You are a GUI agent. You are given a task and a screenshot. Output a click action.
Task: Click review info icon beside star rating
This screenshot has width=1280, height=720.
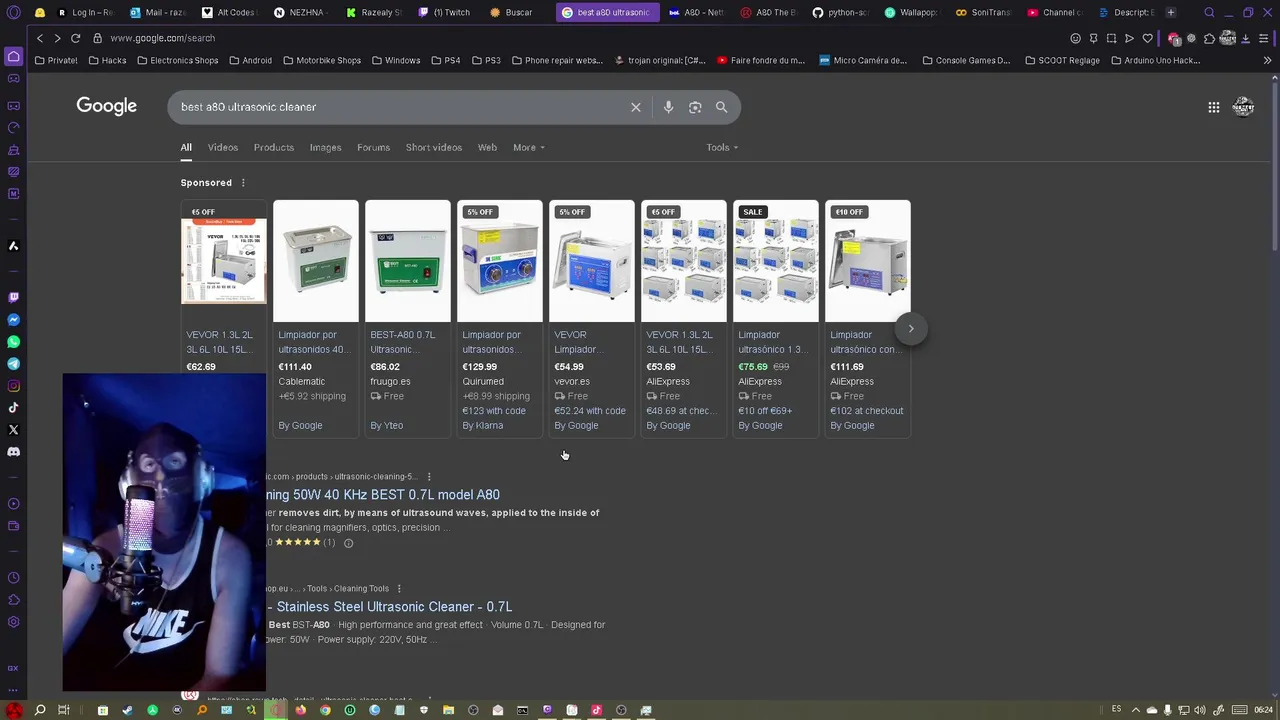[348, 543]
